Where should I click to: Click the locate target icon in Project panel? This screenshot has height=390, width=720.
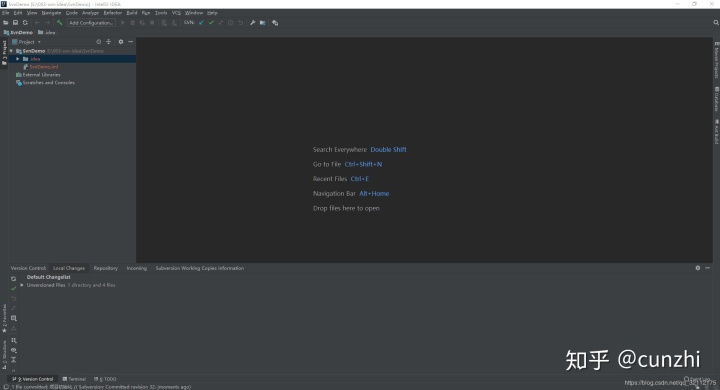[98, 42]
